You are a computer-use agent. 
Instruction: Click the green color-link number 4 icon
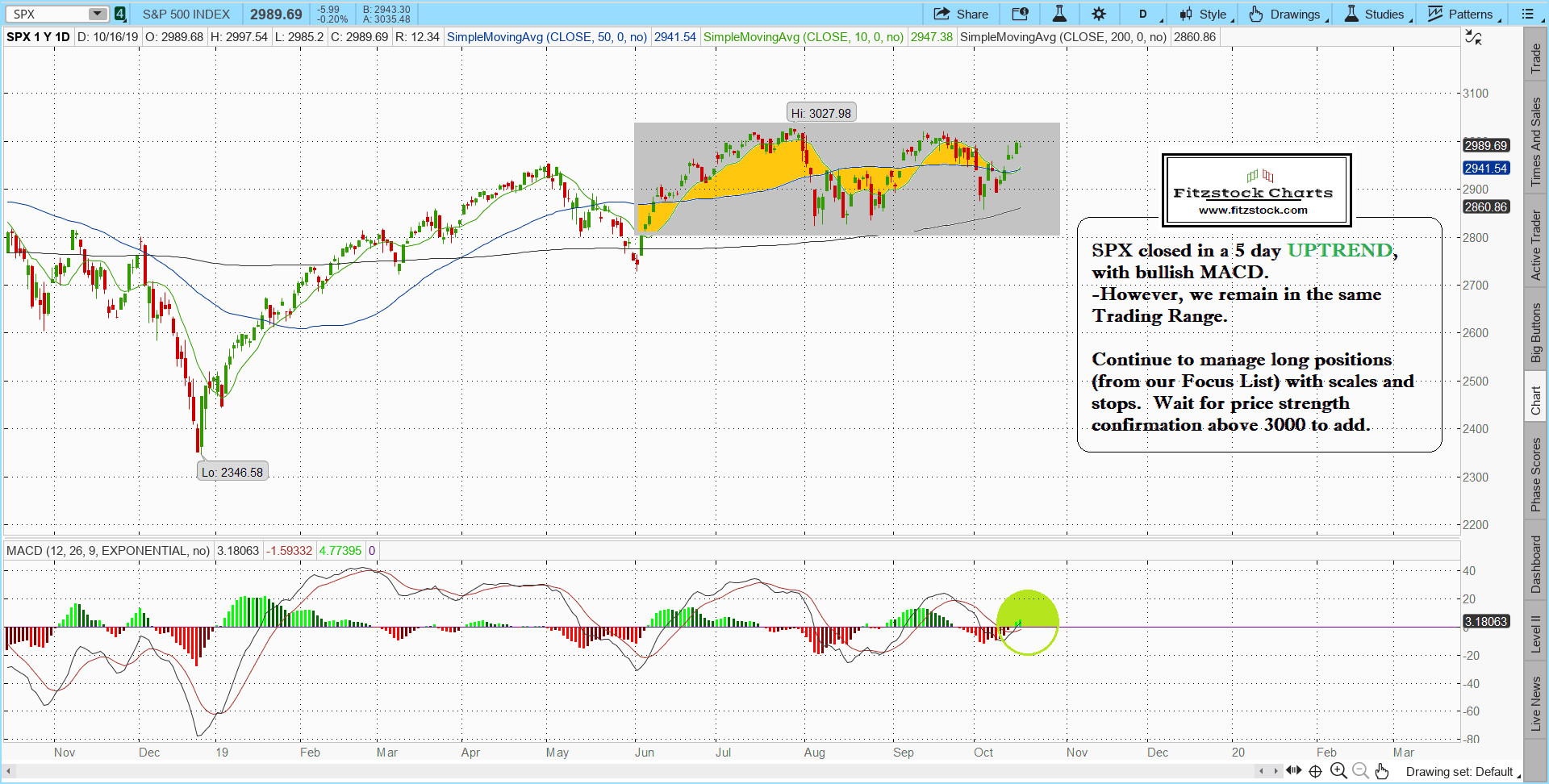tap(119, 14)
